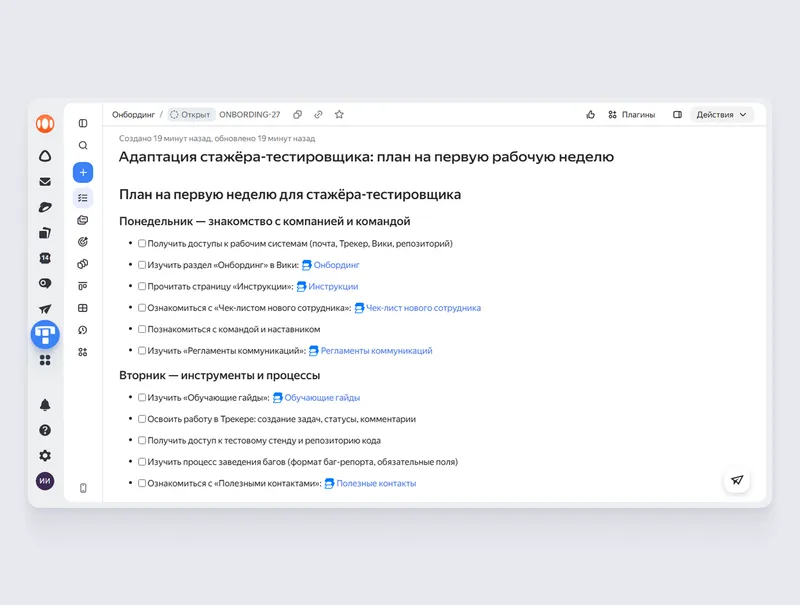Open help question mark icon
The image size is (800, 605).
tap(45, 431)
